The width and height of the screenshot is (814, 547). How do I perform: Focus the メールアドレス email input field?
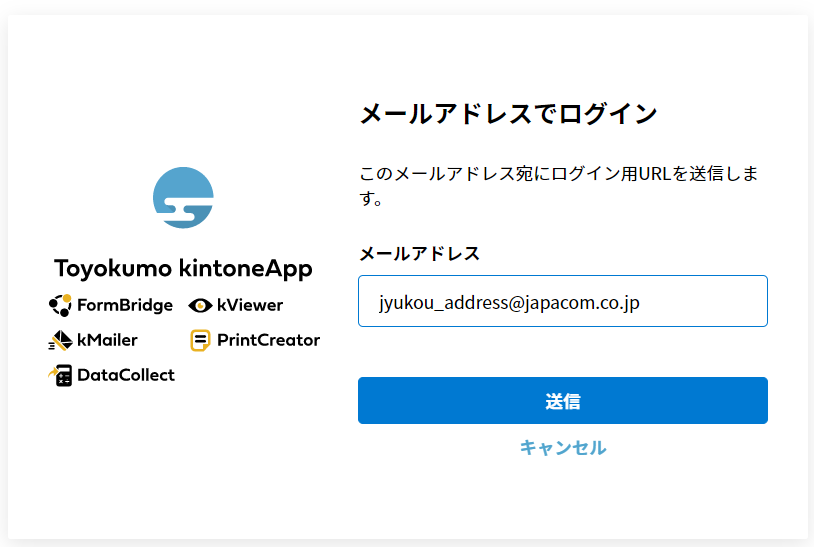tap(563, 301)
